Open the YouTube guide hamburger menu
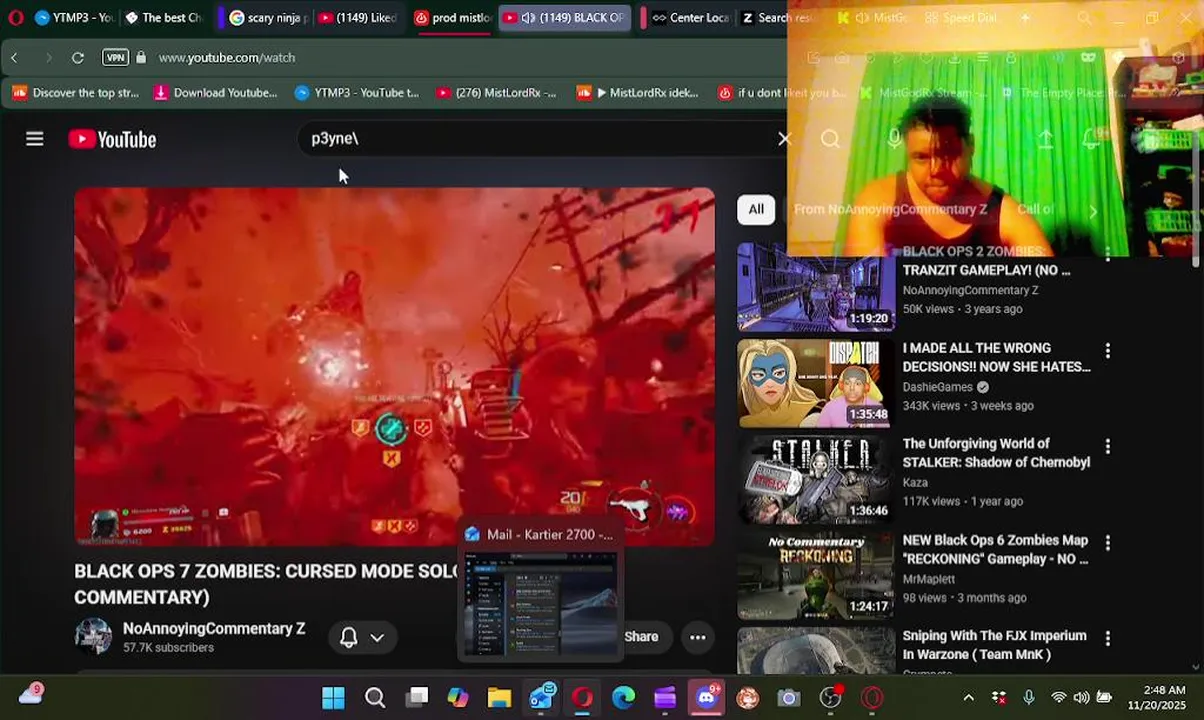The height and width of the screenshot is (720, 1204). 35,139
